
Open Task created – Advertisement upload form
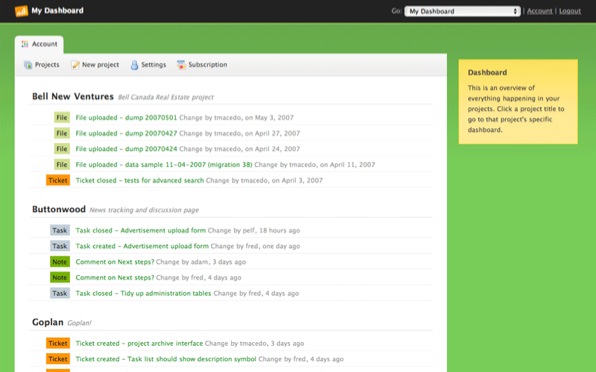[142, 246]
